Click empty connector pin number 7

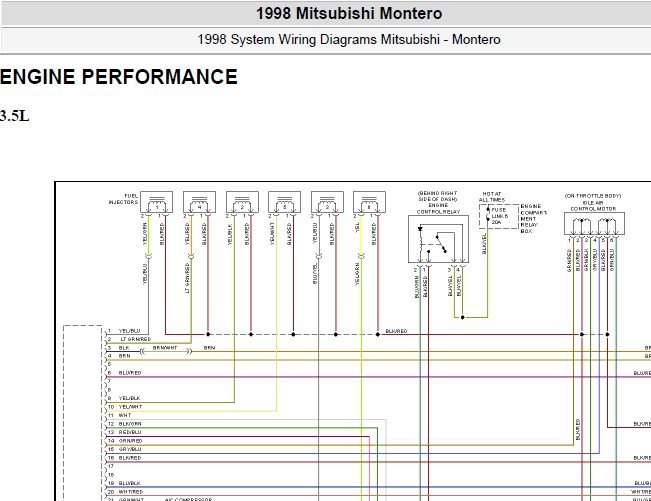[x=109, y=381]
